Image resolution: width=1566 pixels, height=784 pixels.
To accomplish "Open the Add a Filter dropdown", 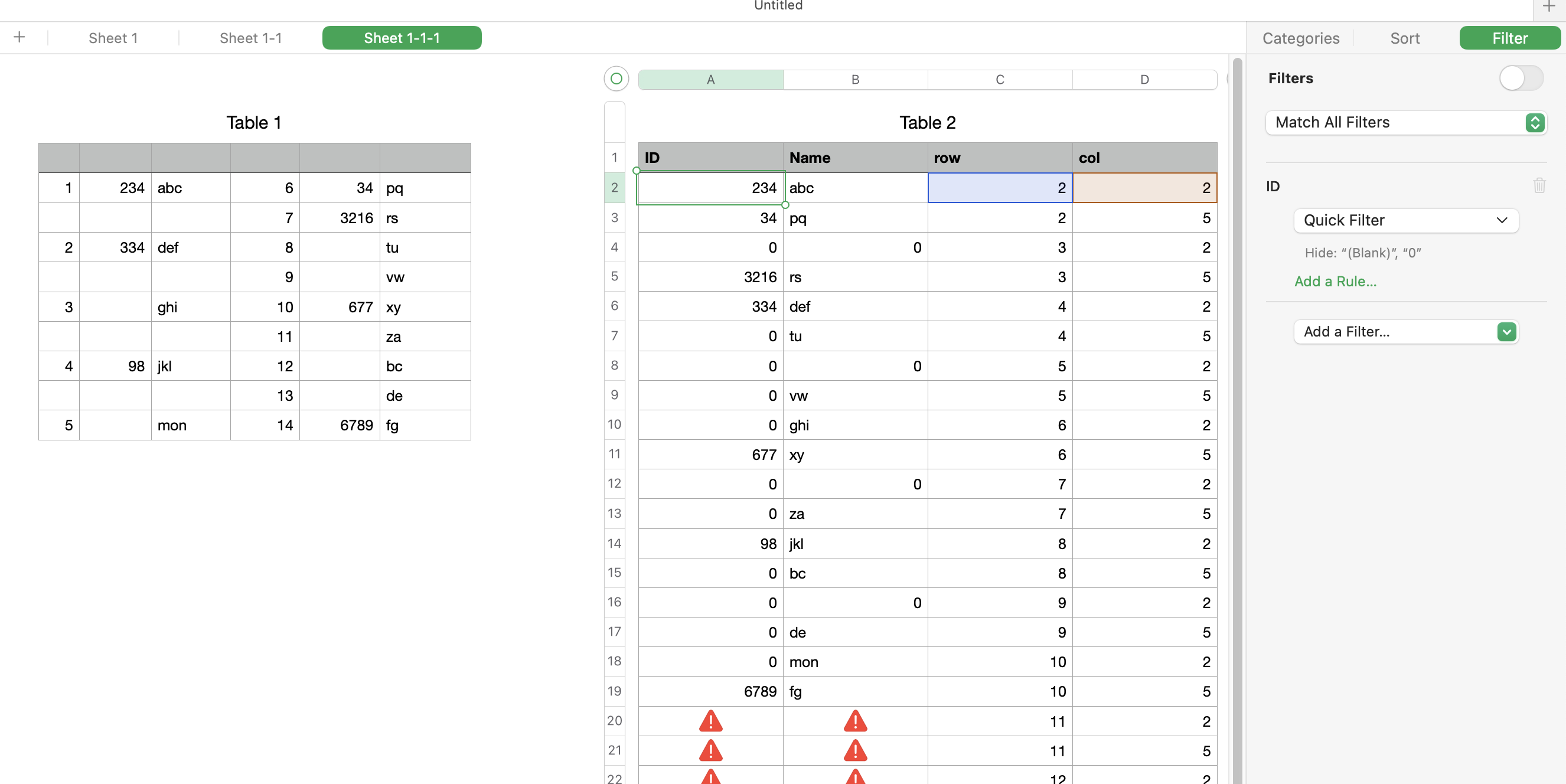I will 1405,331.
